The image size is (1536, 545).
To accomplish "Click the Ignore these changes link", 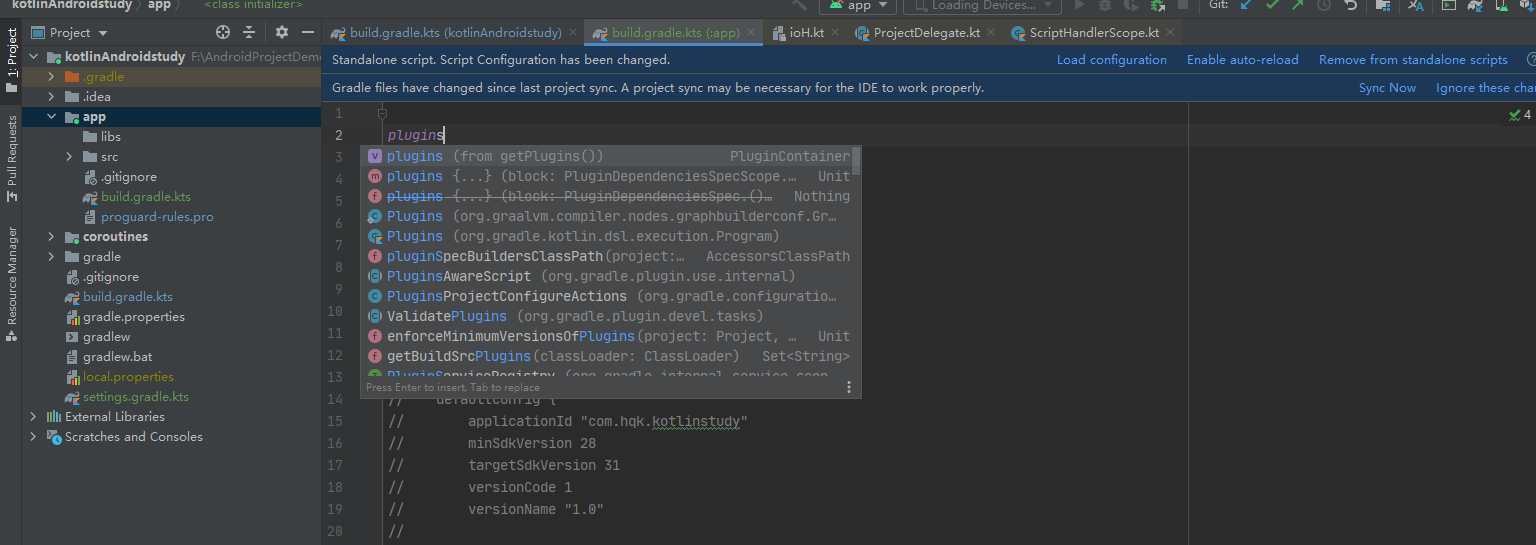I will pyautogui.click(x=1486, y=88).
